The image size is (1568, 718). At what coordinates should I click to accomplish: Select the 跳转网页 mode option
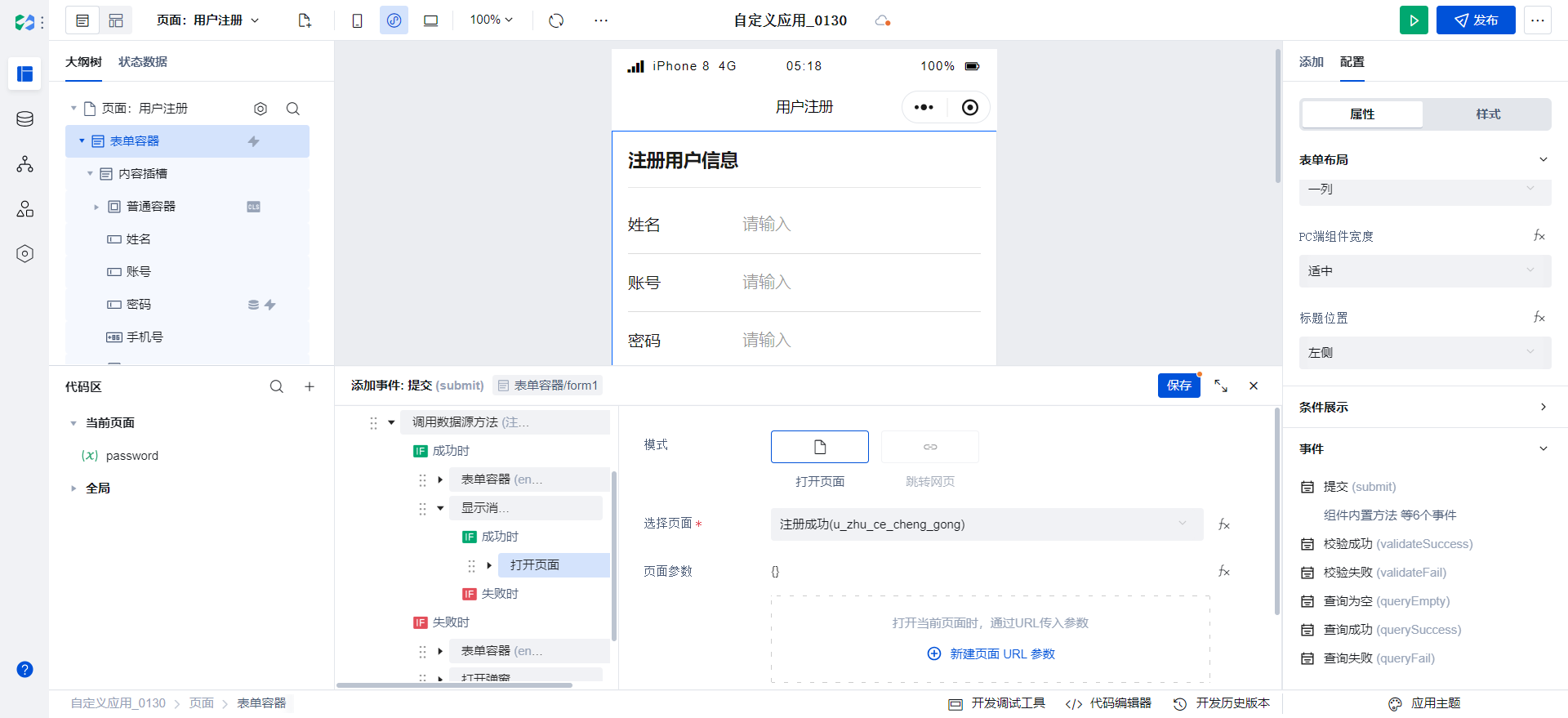pos(930,447)
